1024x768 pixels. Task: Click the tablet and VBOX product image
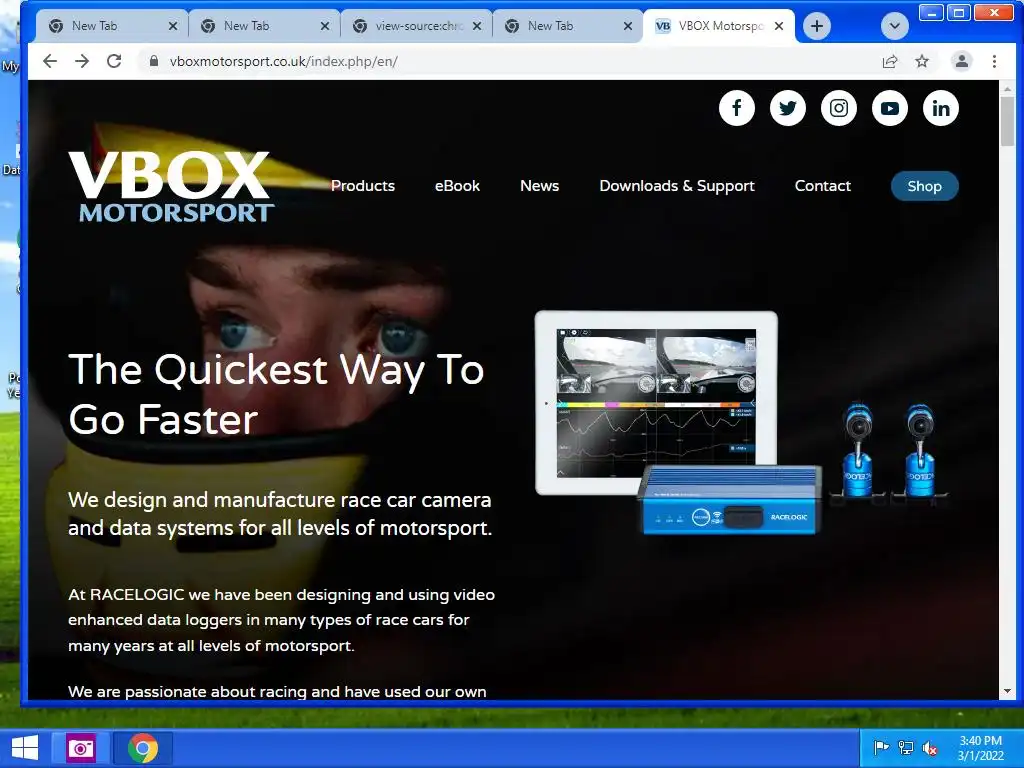pos(741,423)
